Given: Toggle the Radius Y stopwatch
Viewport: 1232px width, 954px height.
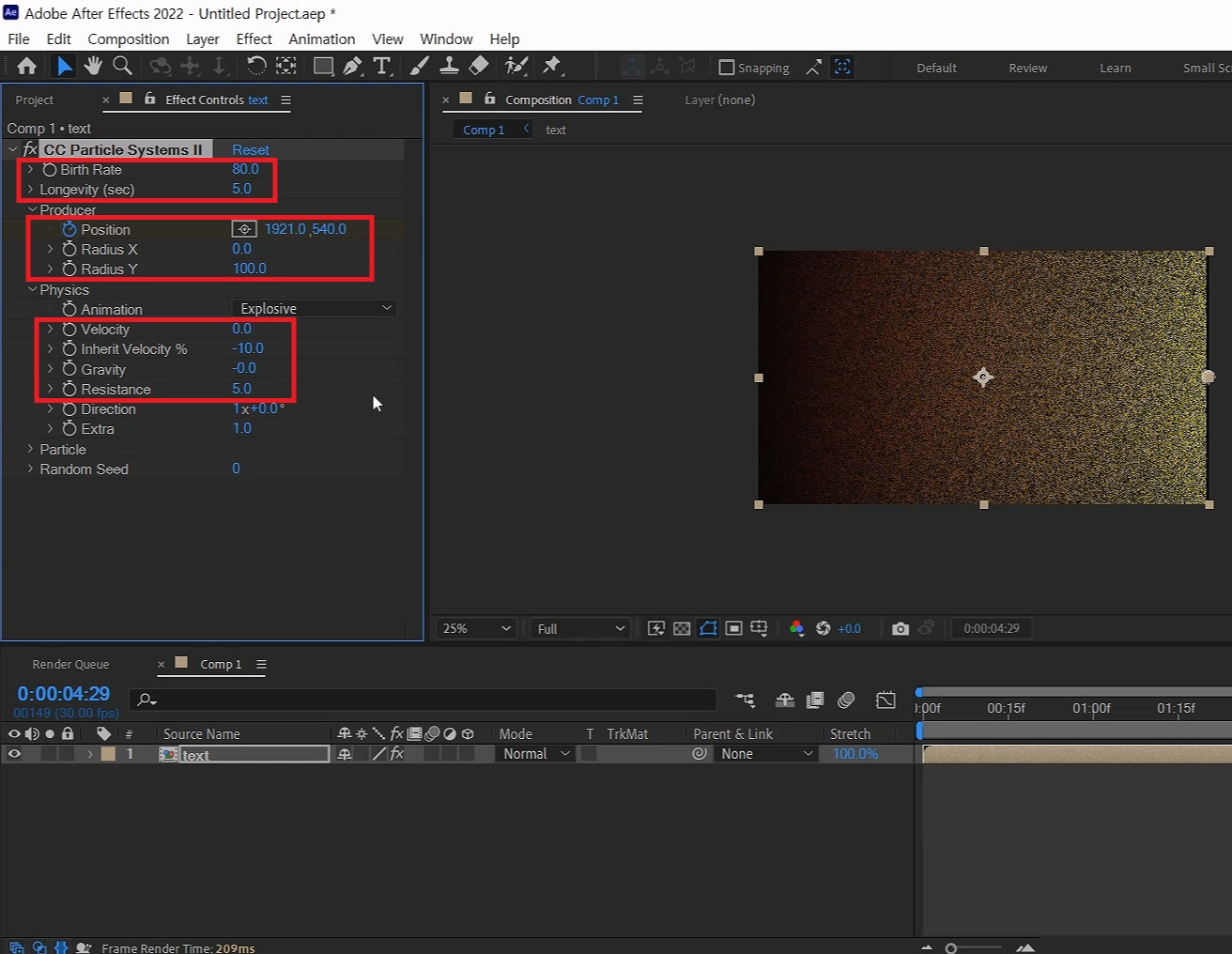Looking at the screenshot, I should [x=69, y=269].
